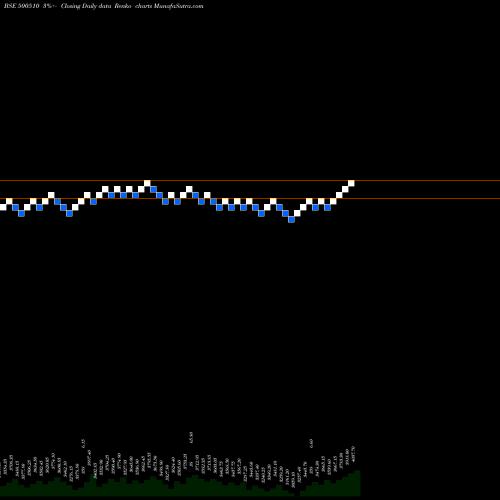This screenshot has height=500, width=500.
Task: Select the lowest blue Renko brick on chart
Action: tap(291, 219)
